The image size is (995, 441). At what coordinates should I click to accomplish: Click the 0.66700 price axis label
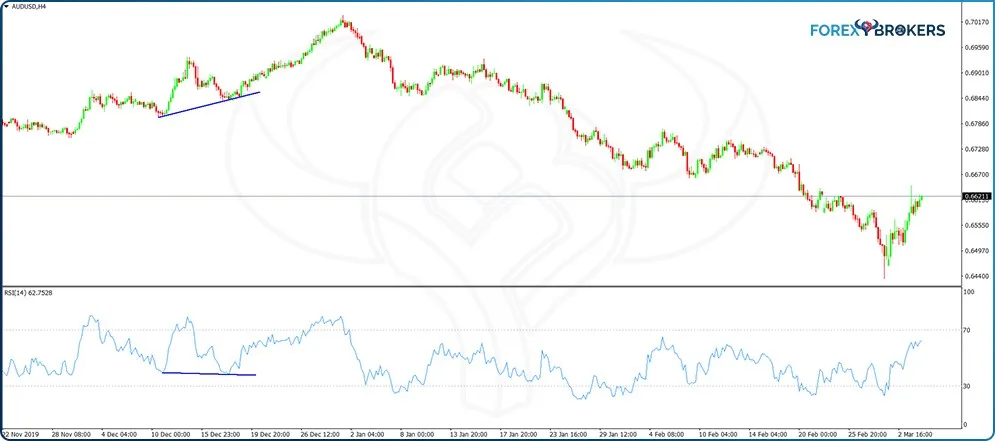[975, 174]
